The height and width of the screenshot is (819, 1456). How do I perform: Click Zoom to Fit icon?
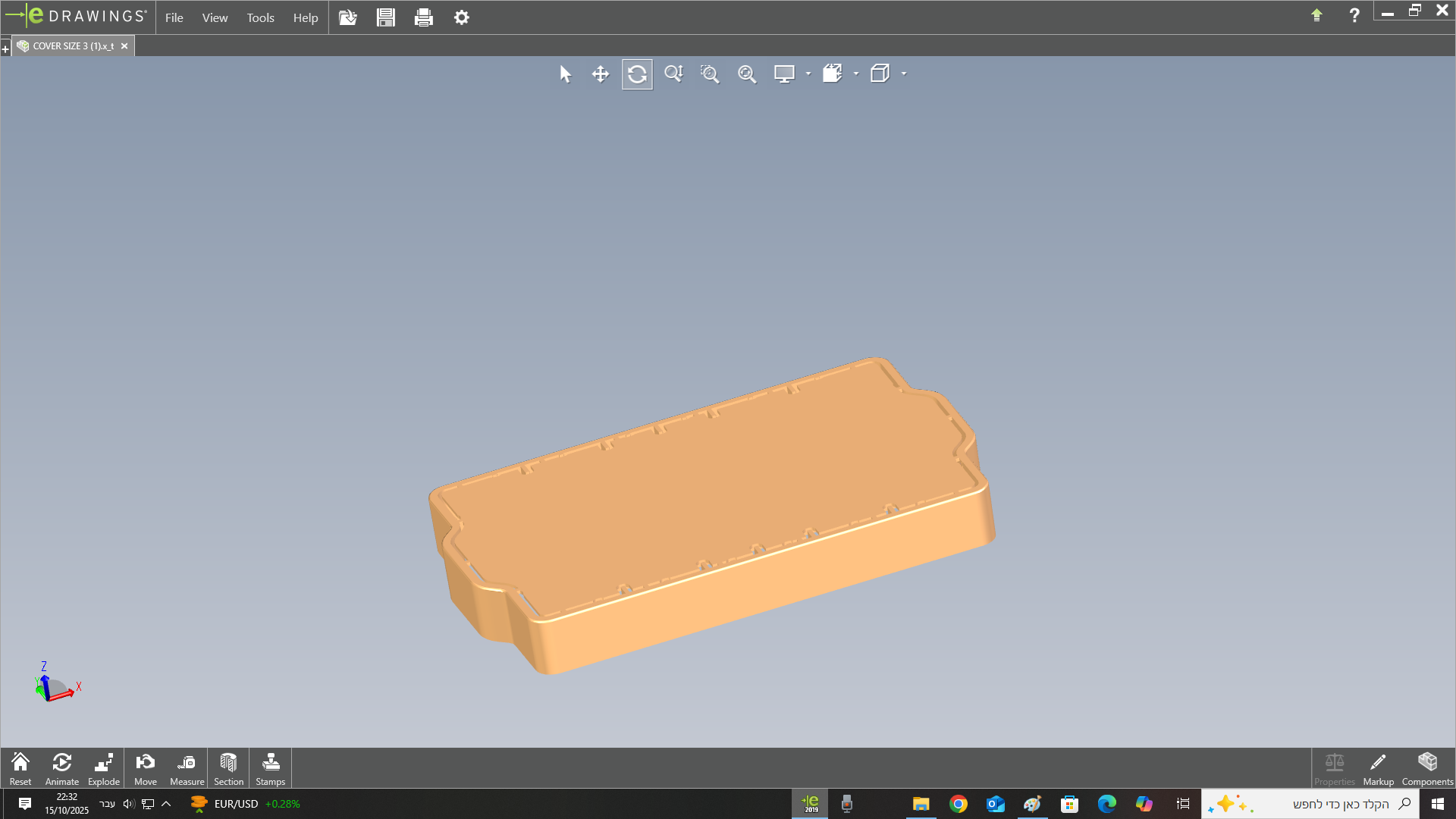click(747, 74)
